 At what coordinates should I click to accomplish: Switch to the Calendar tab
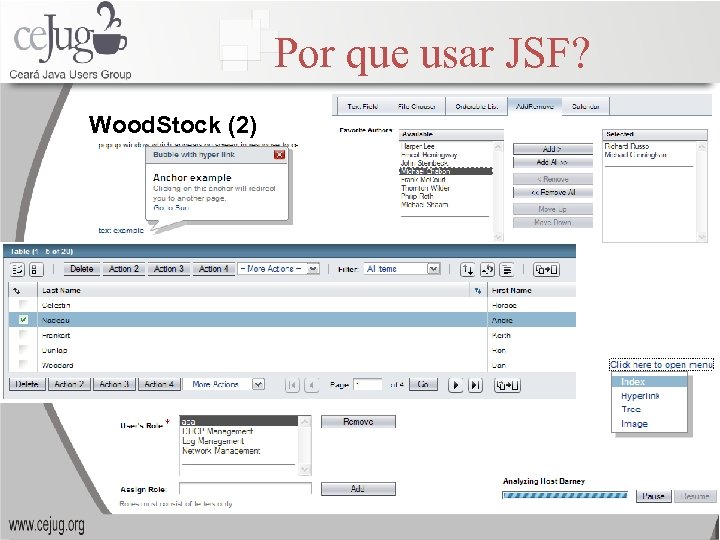pyautogui.click(x=585, y=107)
